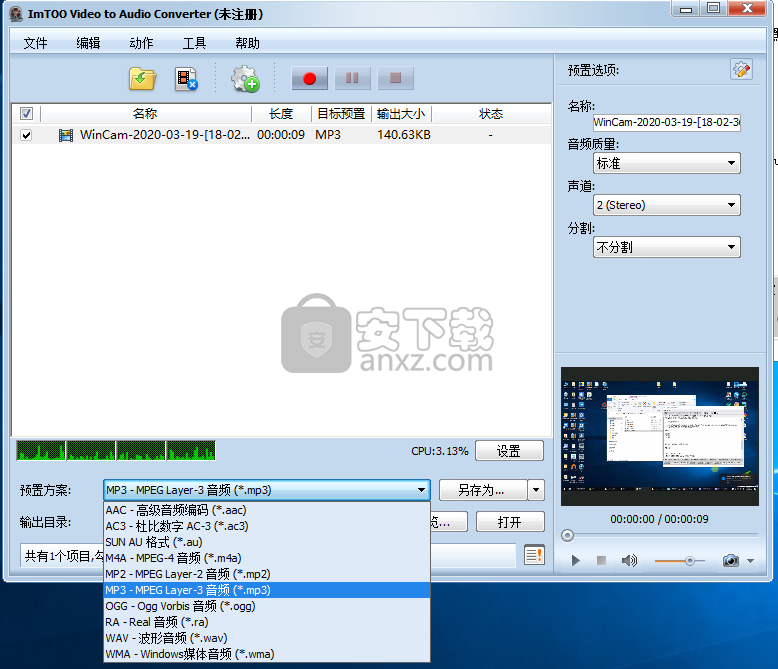Sort by the 名称 column header
The height and width of the screenshot is (669, 778).
[145, 114]
